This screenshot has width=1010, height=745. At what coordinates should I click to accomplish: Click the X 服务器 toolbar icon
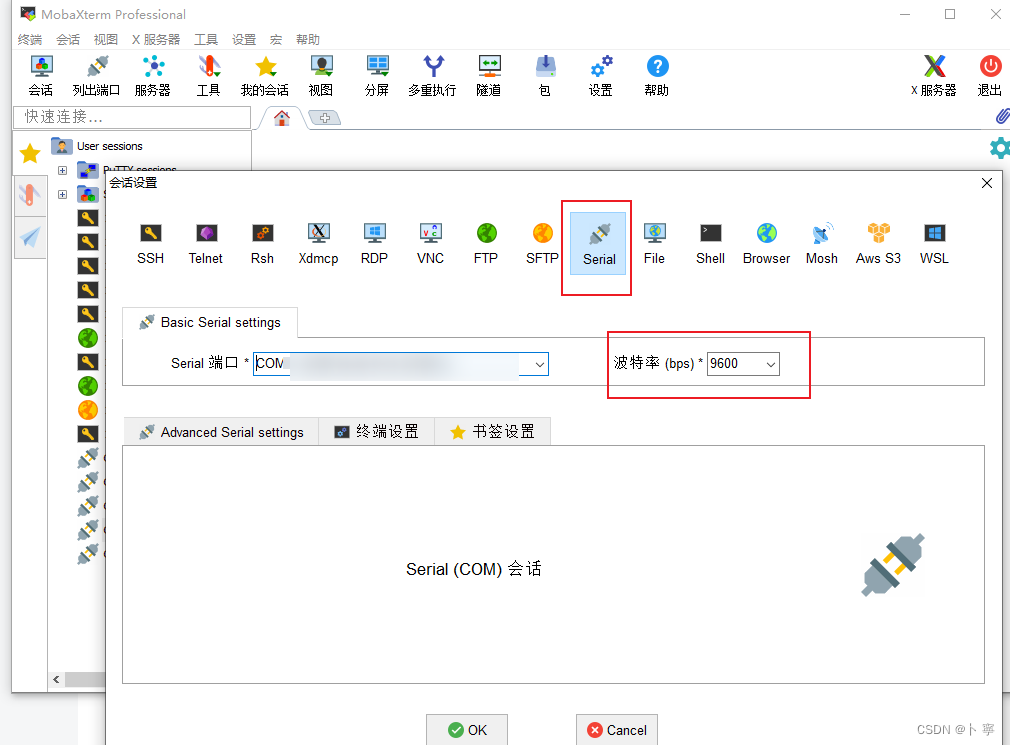pyautogui.click(x=934, y=76)
